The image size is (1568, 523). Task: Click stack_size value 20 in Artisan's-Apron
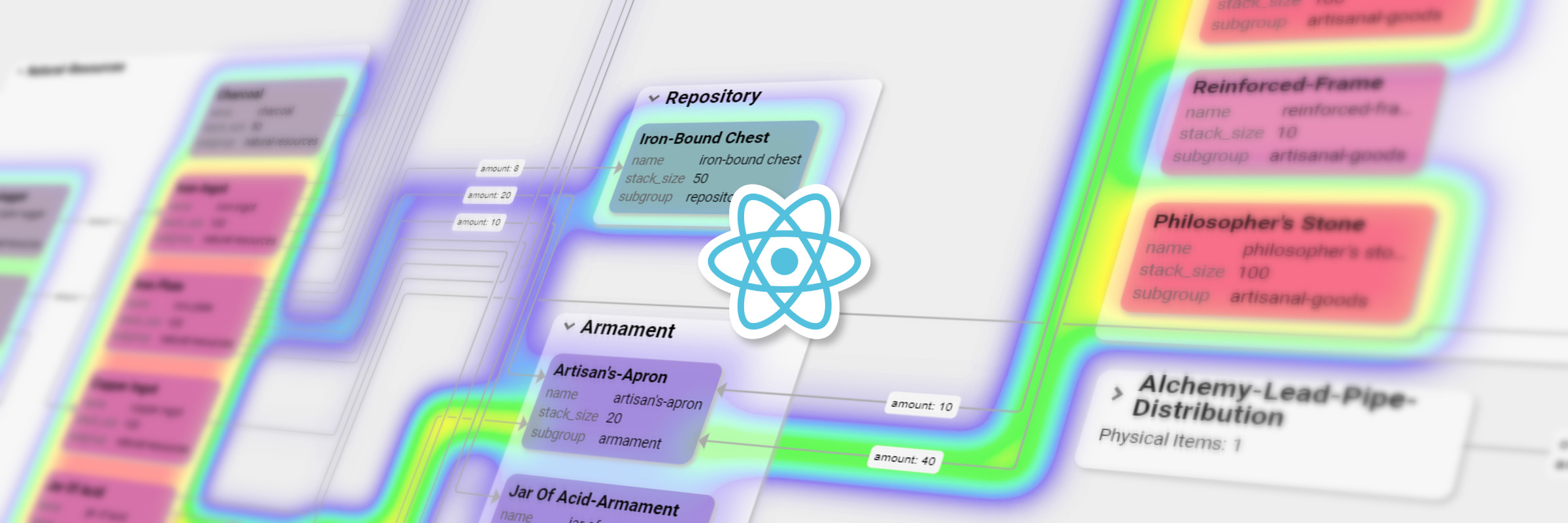point(613,417)
